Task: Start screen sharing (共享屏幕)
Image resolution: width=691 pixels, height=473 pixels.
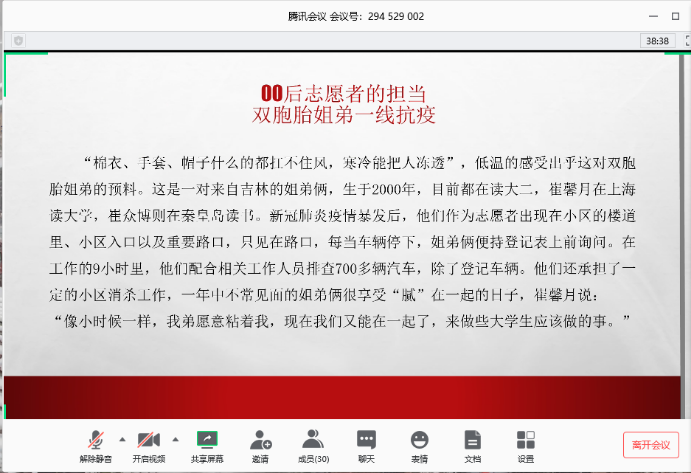Action: click(207, 444)
